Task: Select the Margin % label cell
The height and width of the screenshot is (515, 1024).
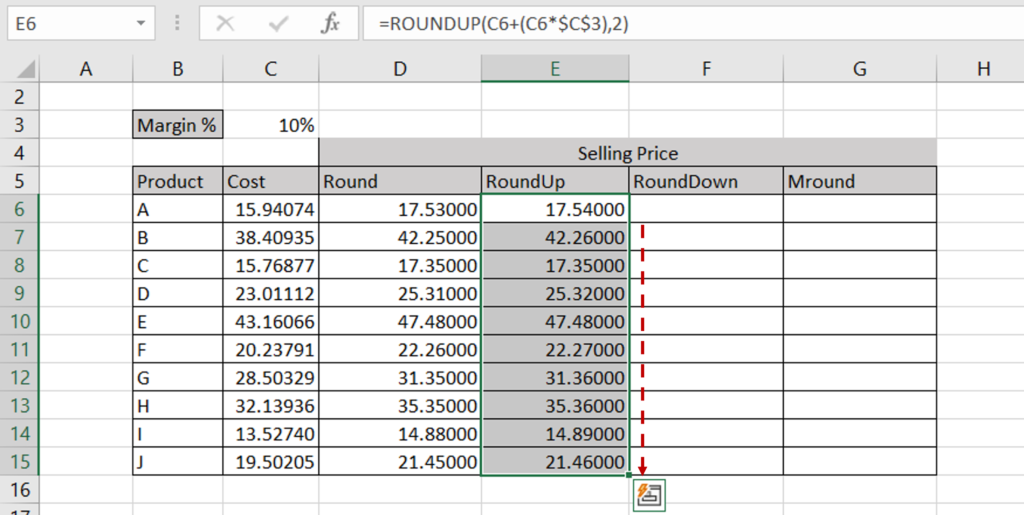Action: point(178,126)
